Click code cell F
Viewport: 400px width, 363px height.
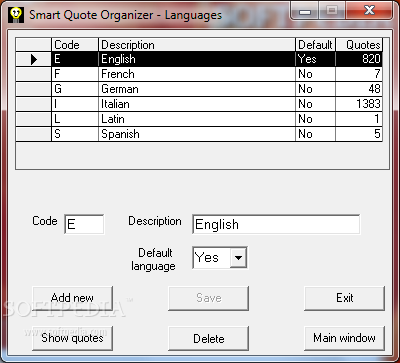[75, 74]
